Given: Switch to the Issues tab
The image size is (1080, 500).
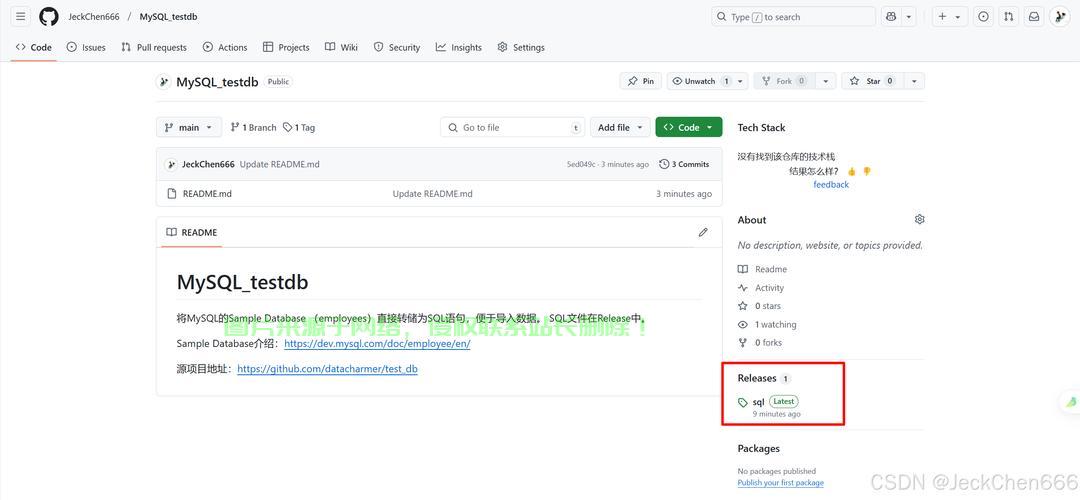Looking at the screenshot, I should [x=86, y=48].
